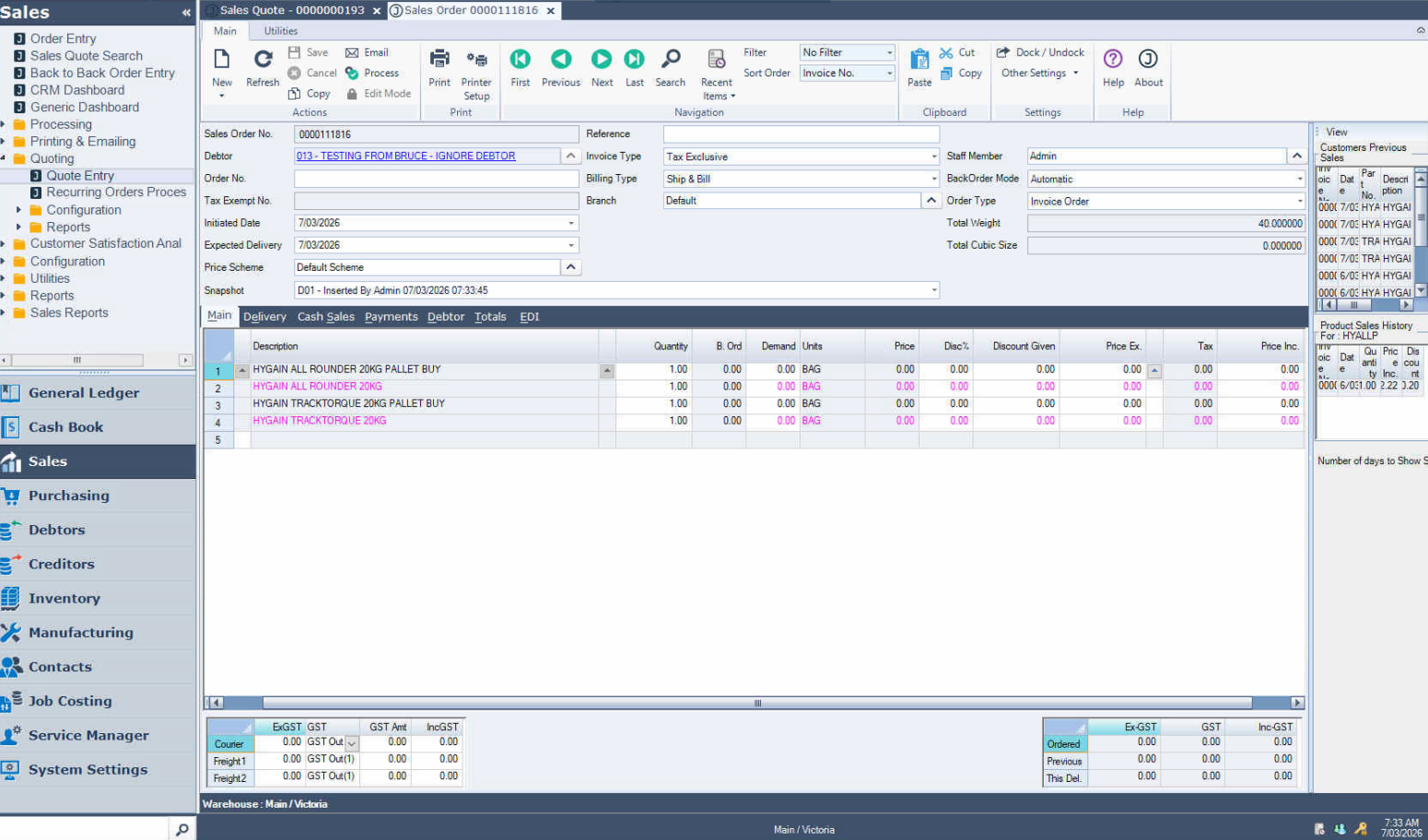Click the Search magnifier icon
This screenshot has height=840, width=1428.
[671, 61]
